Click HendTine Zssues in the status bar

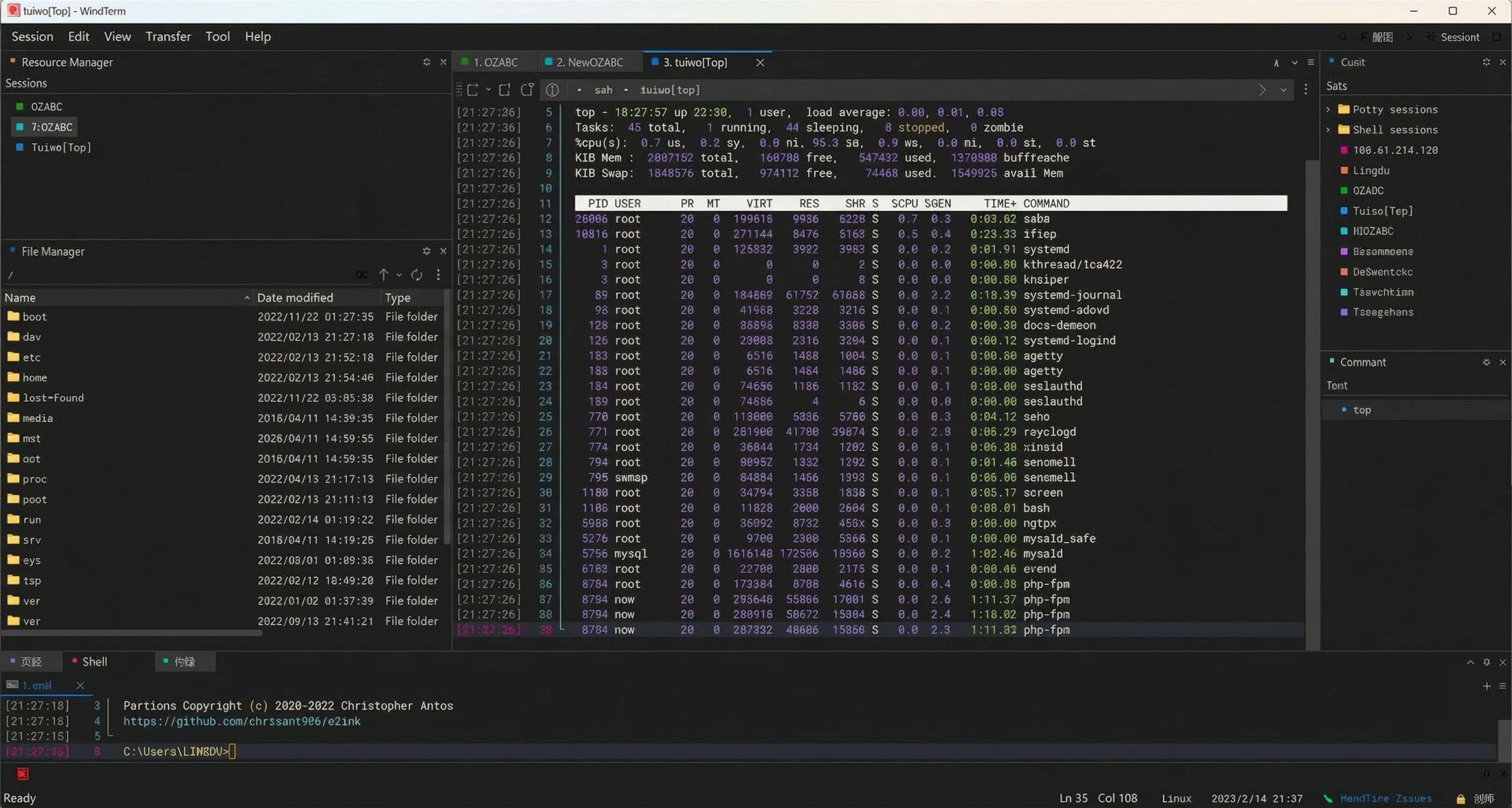(x=1387, y=798)
